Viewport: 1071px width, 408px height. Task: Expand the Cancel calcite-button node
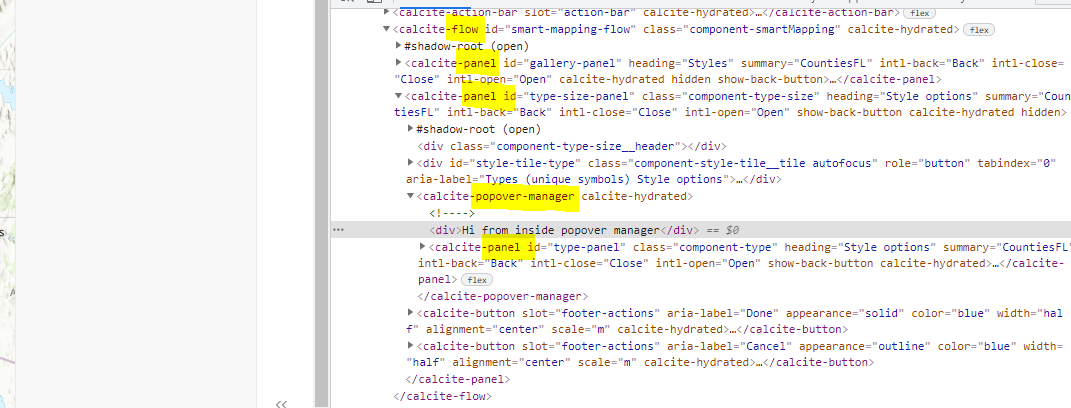(411, 346)
